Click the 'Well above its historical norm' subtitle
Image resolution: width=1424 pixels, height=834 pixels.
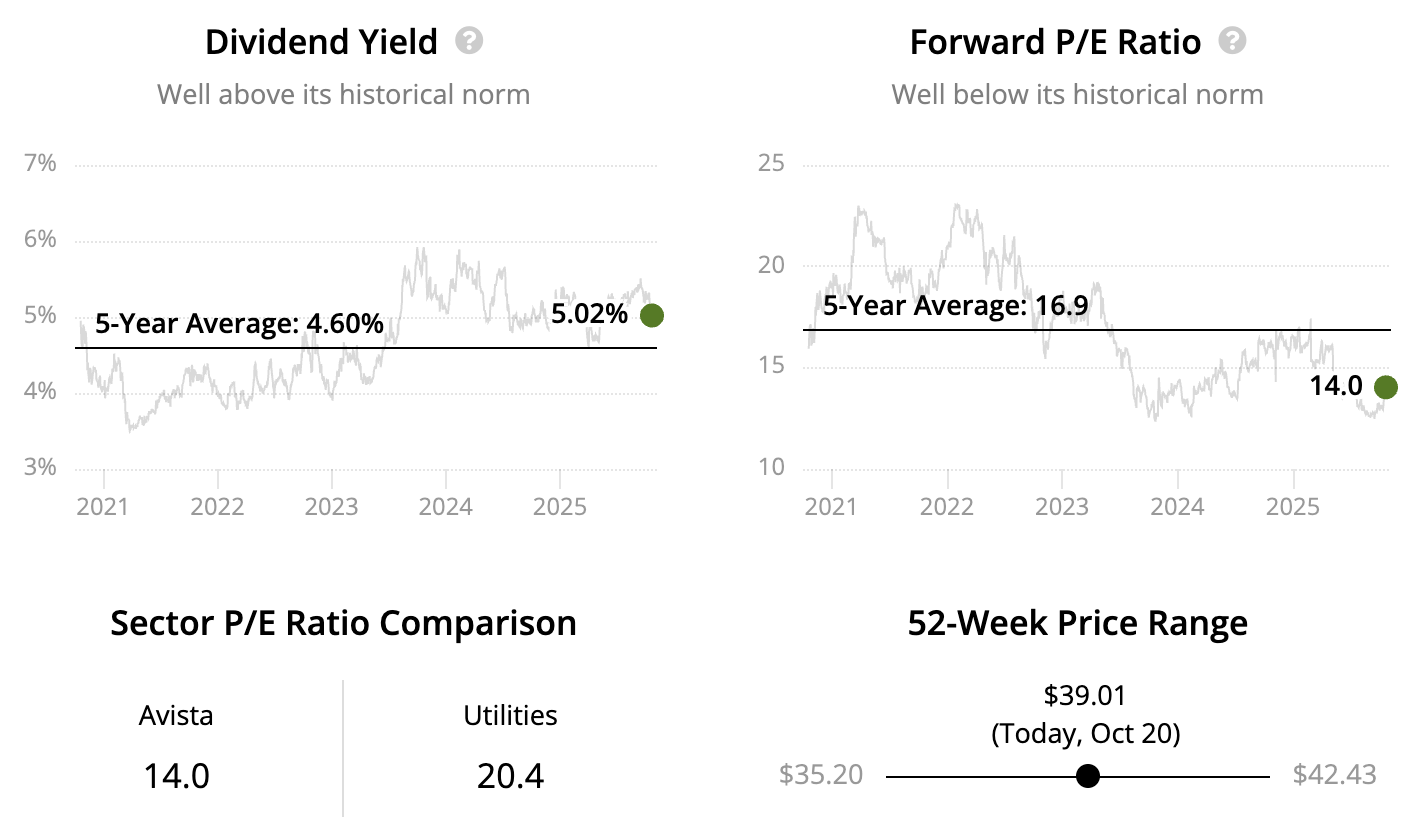click(343, 95)
